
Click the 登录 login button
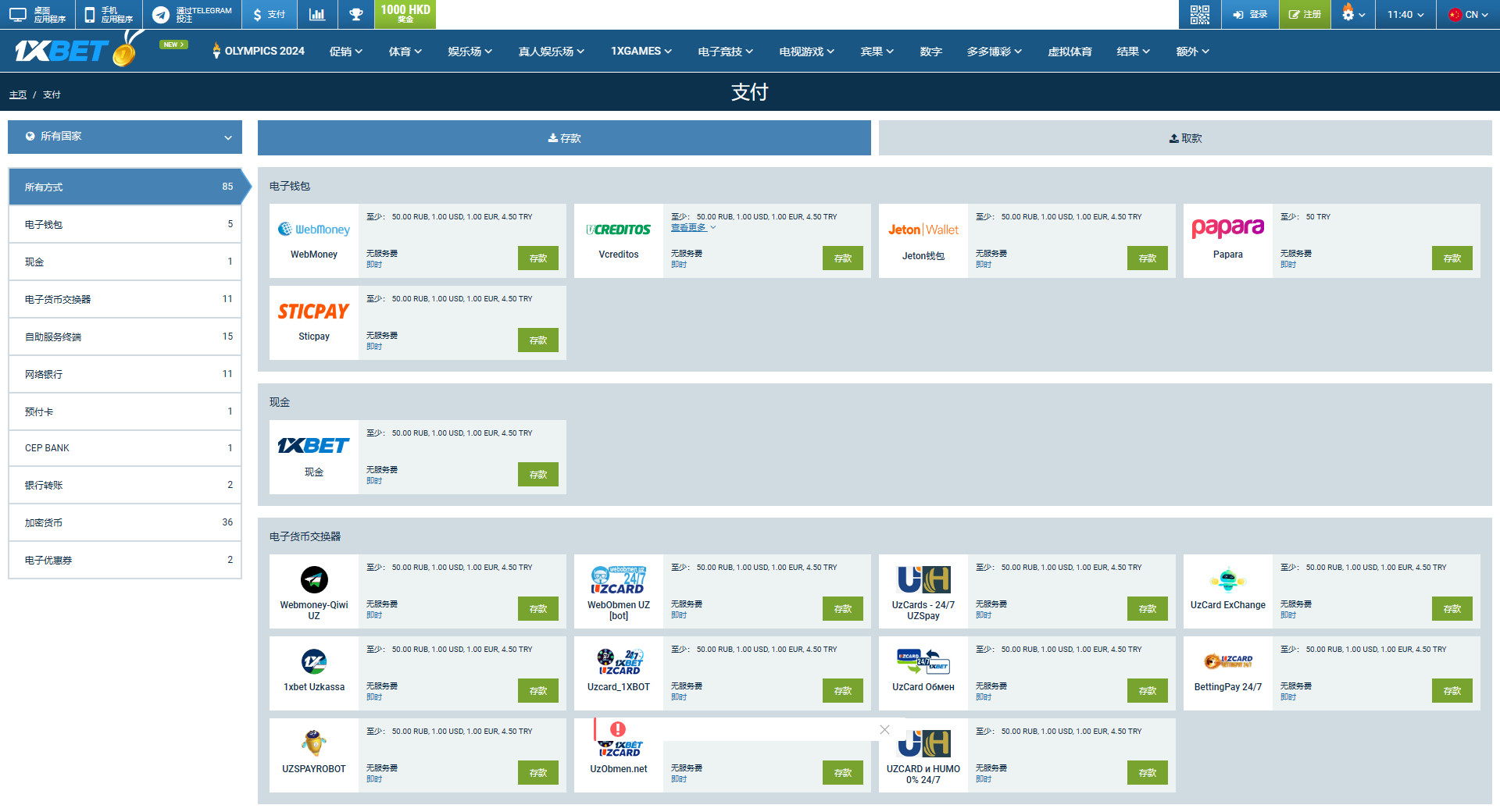click(1250, 14)
